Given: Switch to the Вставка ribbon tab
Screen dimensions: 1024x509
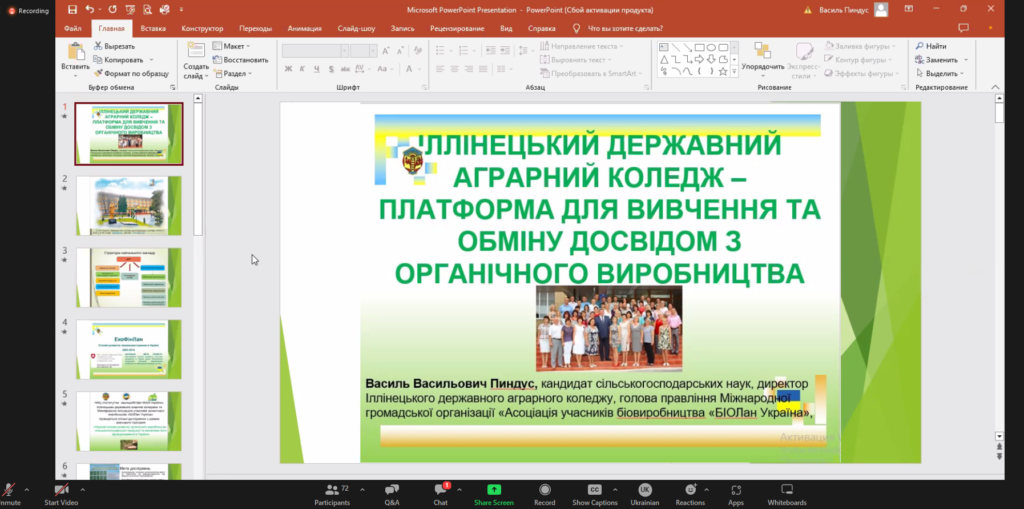Looking at the screenshot, I should pyautogui.click(x=153, y=29).
